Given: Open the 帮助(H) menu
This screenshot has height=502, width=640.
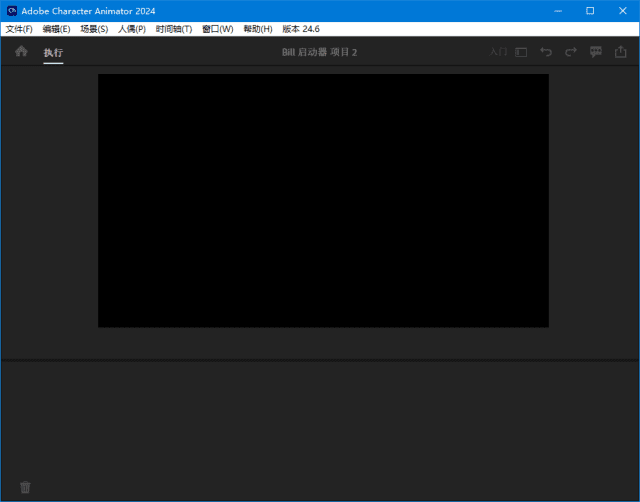Looking at the screenshot, I should pos(258,29).
